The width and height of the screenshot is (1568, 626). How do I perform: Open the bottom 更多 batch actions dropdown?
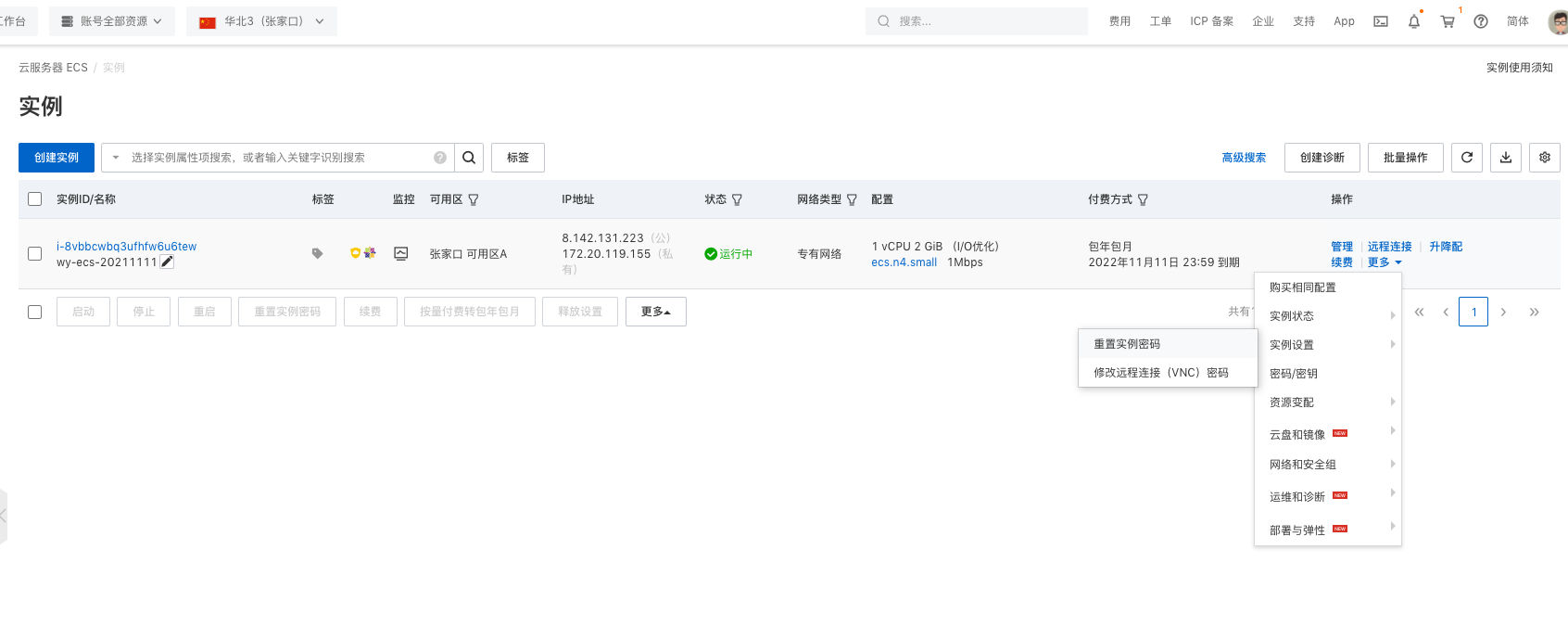click(x=655, y=312)
